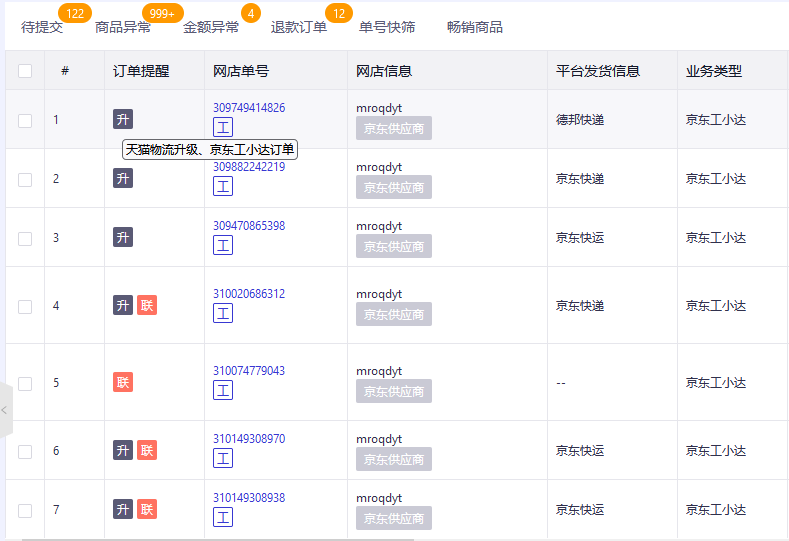Screen dimensions: 789x541
Task: Click the 工 icon under order 310149308970
Action: (x=223, y=458)
